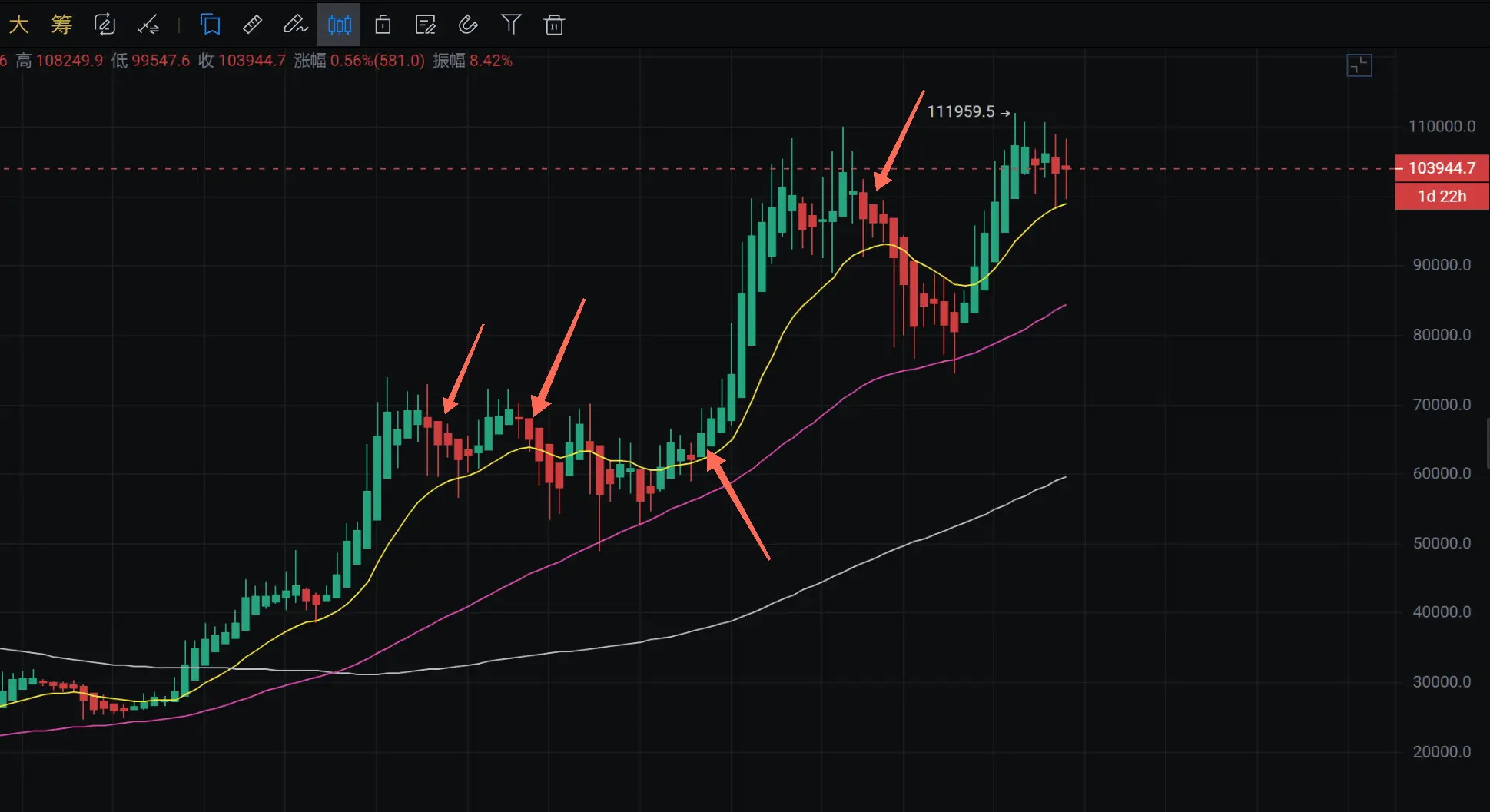Click the low price value 99547.6
This screenshot has width=1490, height=812.
pos(161,61)
